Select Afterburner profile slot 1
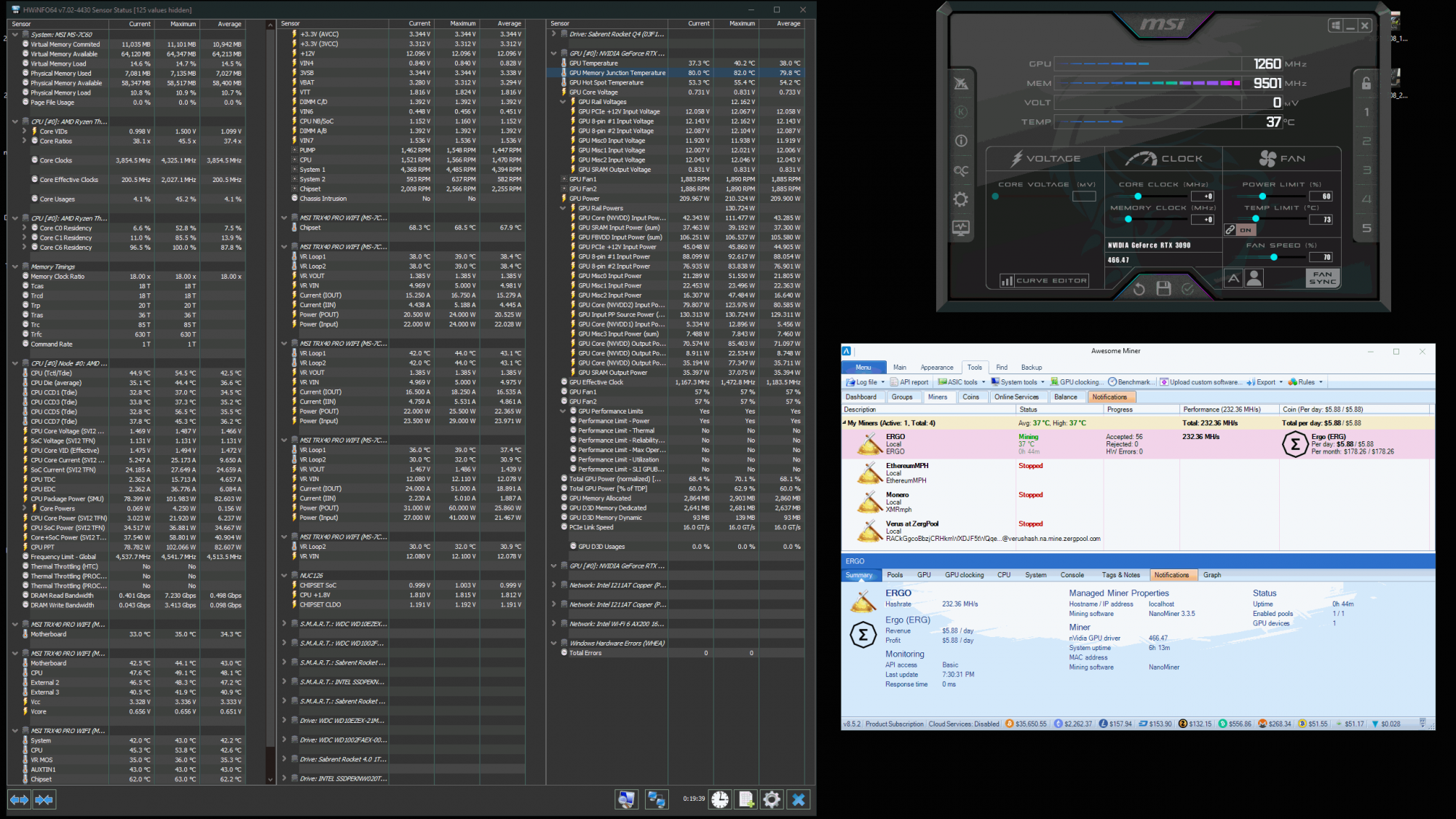The image size is (1456, 819). pos(1366,112)
